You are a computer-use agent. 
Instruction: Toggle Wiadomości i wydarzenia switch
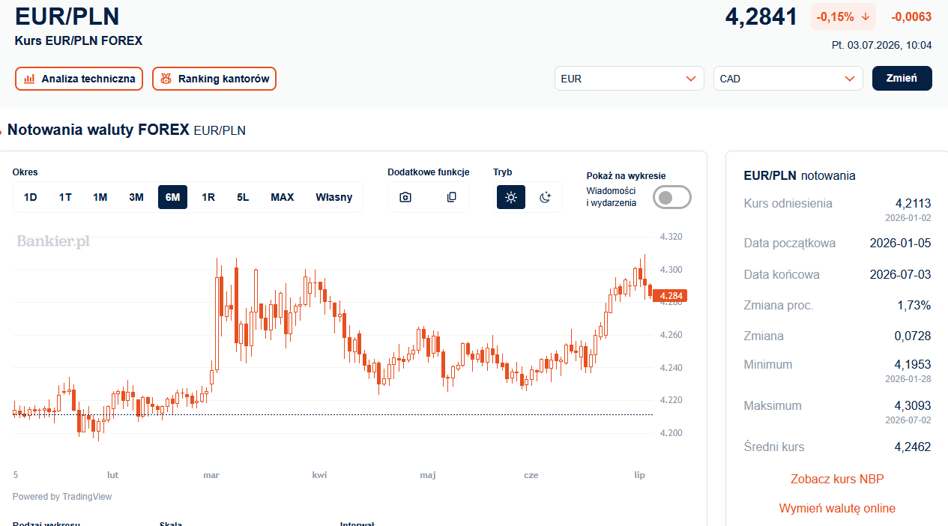pyautogui.click(x=672, y=197)
